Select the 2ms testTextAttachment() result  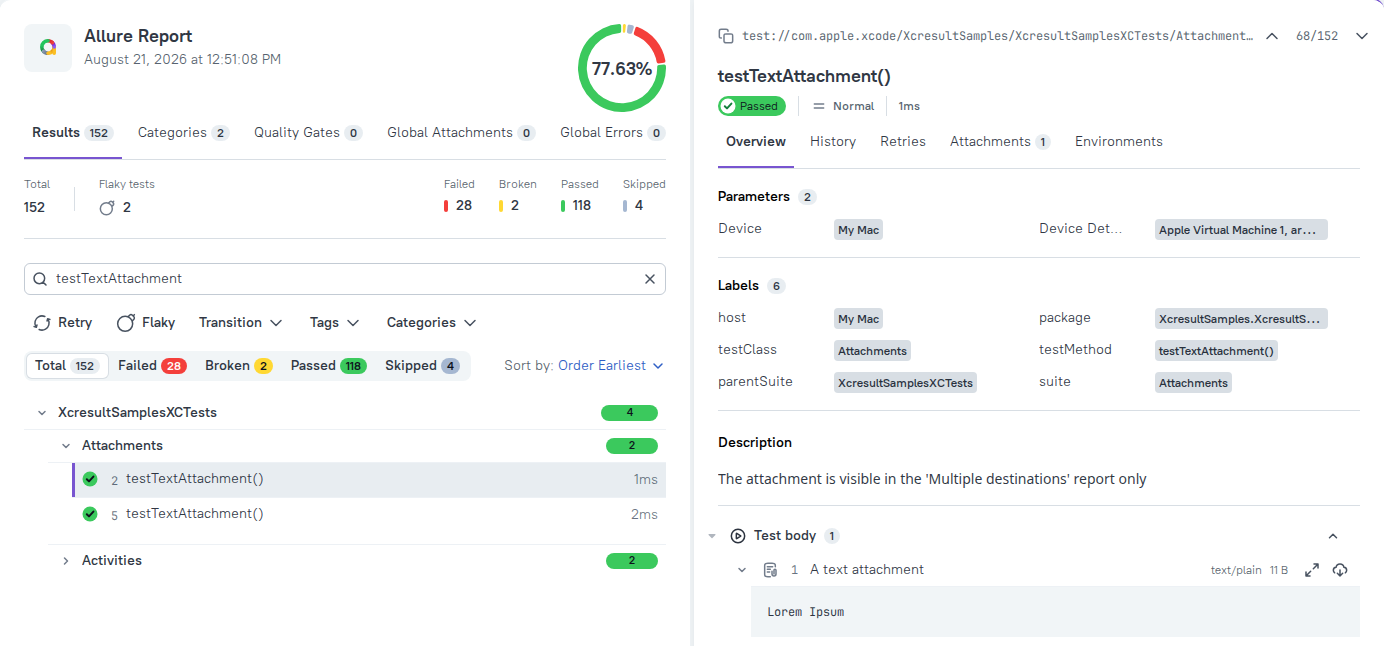coord(369,514)
